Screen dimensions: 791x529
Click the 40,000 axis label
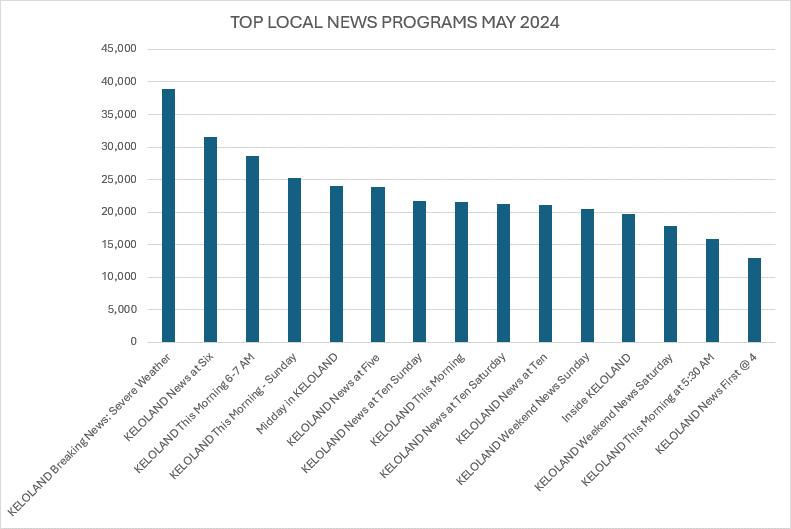pos(119,81)
